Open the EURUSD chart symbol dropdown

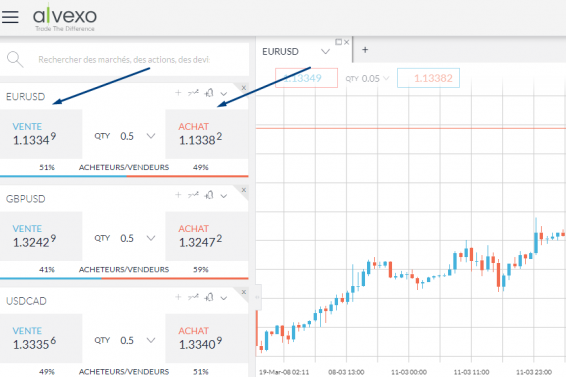[x=325, y=52]
